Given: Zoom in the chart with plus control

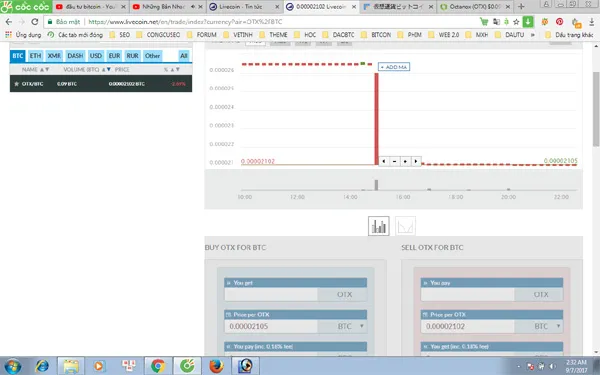Looking at the screenshot, I should point(405,161).
